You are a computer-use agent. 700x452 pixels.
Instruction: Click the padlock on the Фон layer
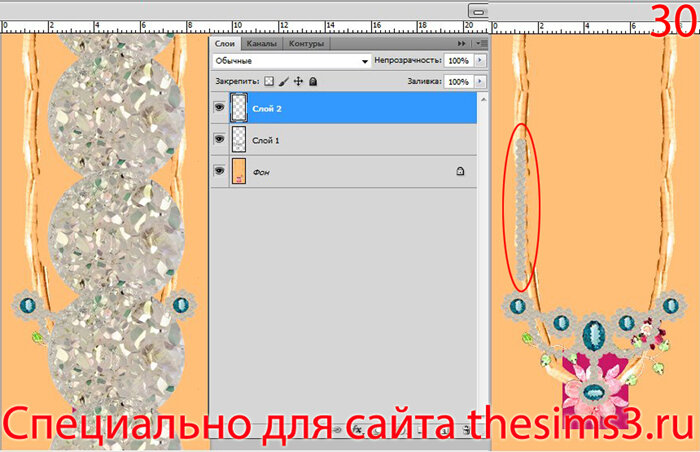(459, 172)
